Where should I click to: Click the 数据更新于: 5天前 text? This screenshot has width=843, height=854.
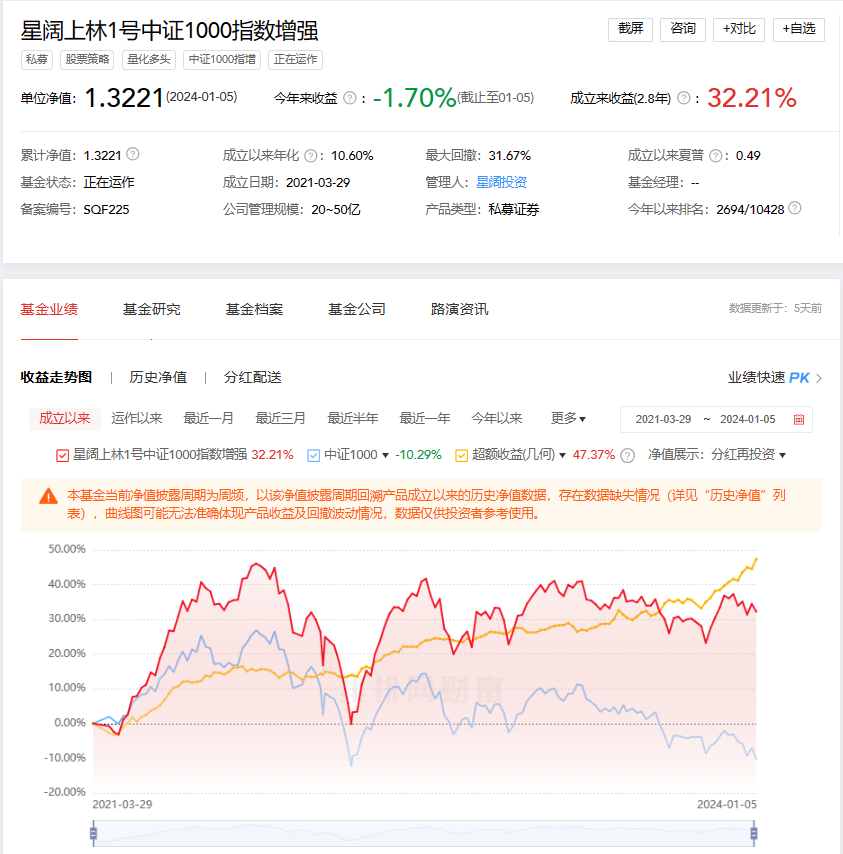click(x=775, y=308)
